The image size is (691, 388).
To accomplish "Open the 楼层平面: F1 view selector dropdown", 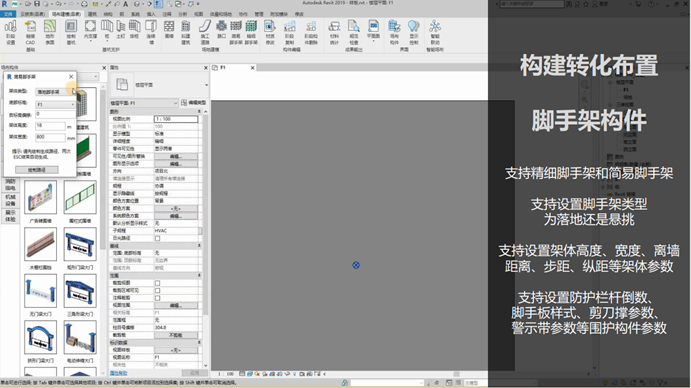I will click(x=144, y=103).
